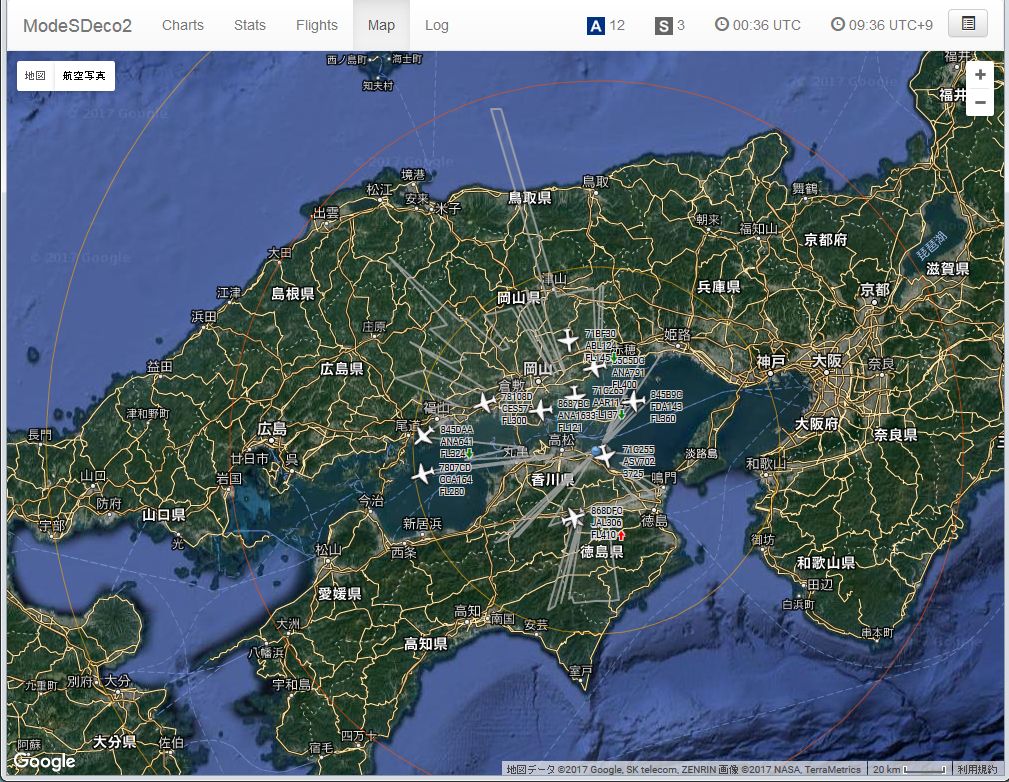Click the ModeSDeco2 brand title
The image size is (1009, 782).
[x=77, y=26]
